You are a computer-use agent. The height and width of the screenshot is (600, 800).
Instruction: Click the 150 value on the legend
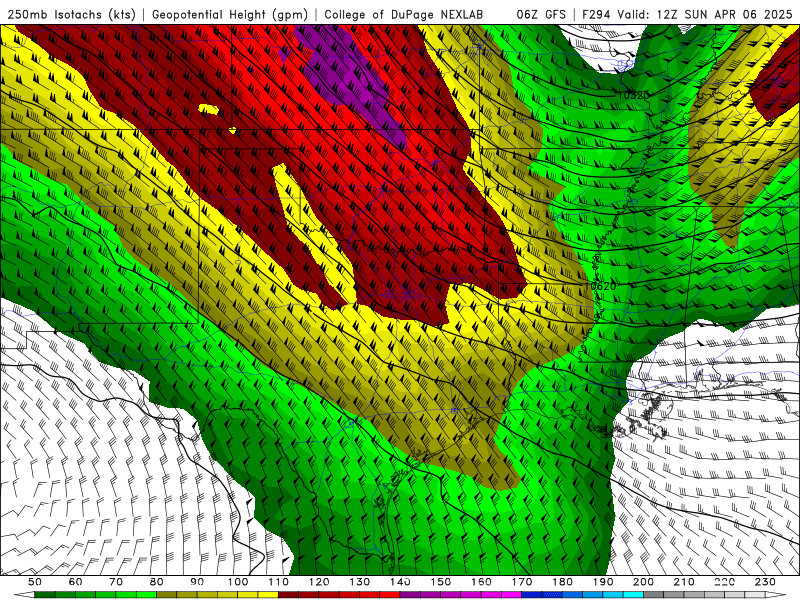440,582
